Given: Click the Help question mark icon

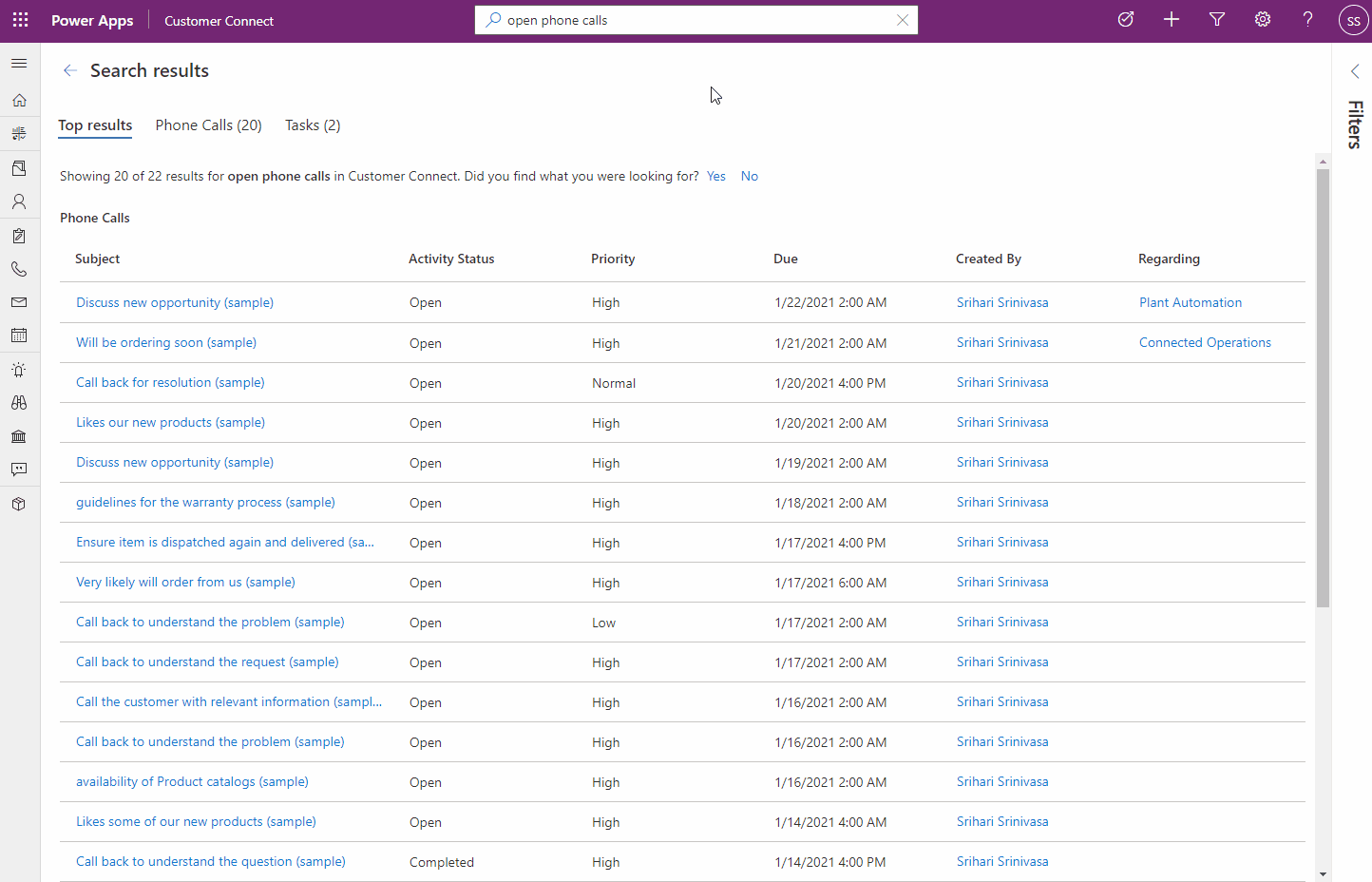Looking at the screenshot, I should 1307,20.
